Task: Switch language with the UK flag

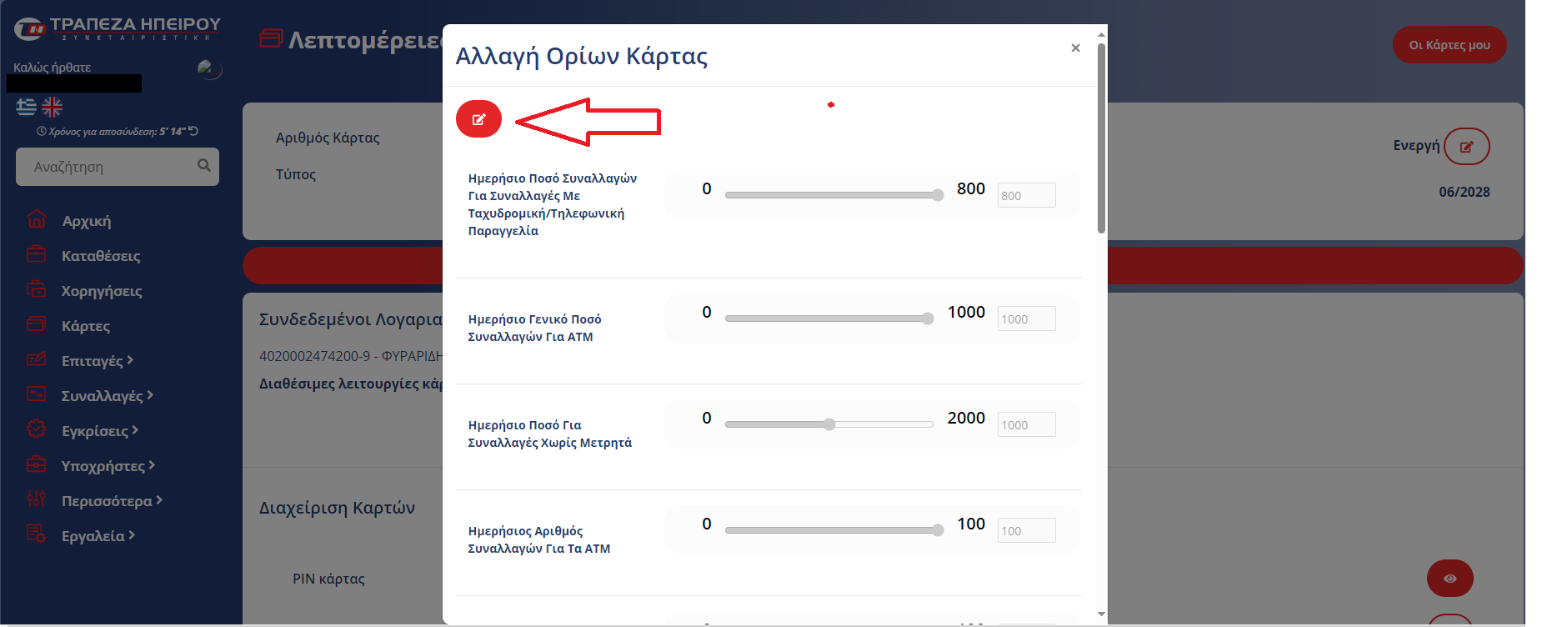Action: click(x=52, y=107)
